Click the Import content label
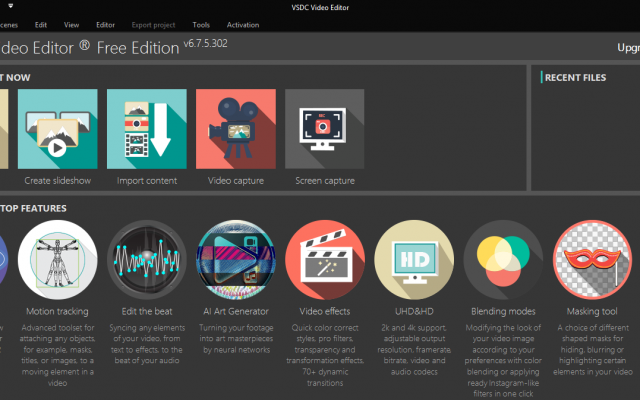Image resolution: width=640 pixels, height=400 pixels. pos(147,180)
